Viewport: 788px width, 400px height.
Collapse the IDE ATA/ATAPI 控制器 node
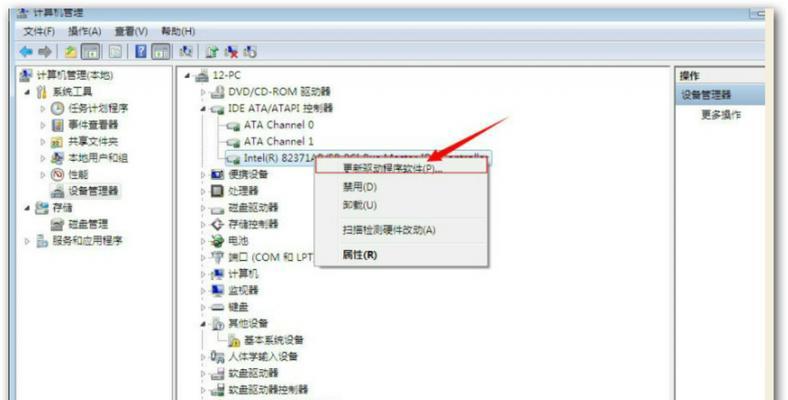point(203,109)
